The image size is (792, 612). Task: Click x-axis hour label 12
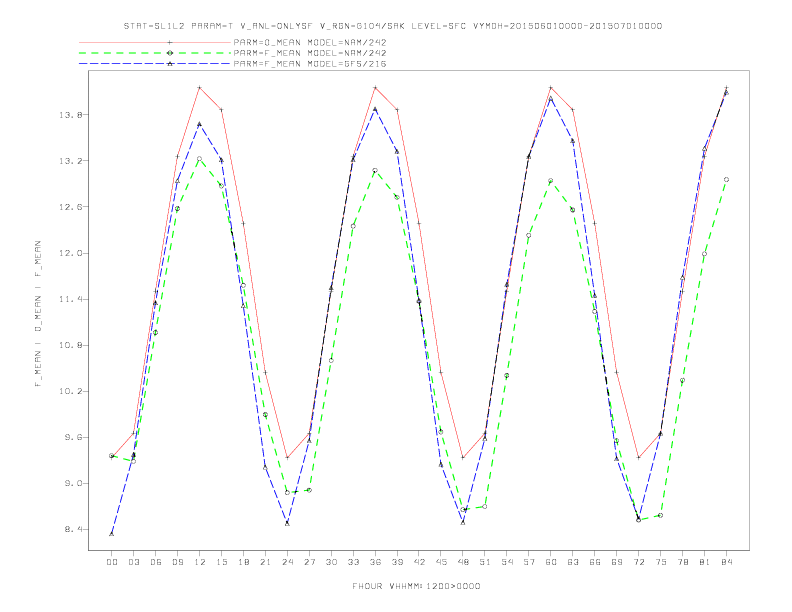point(200,562)
